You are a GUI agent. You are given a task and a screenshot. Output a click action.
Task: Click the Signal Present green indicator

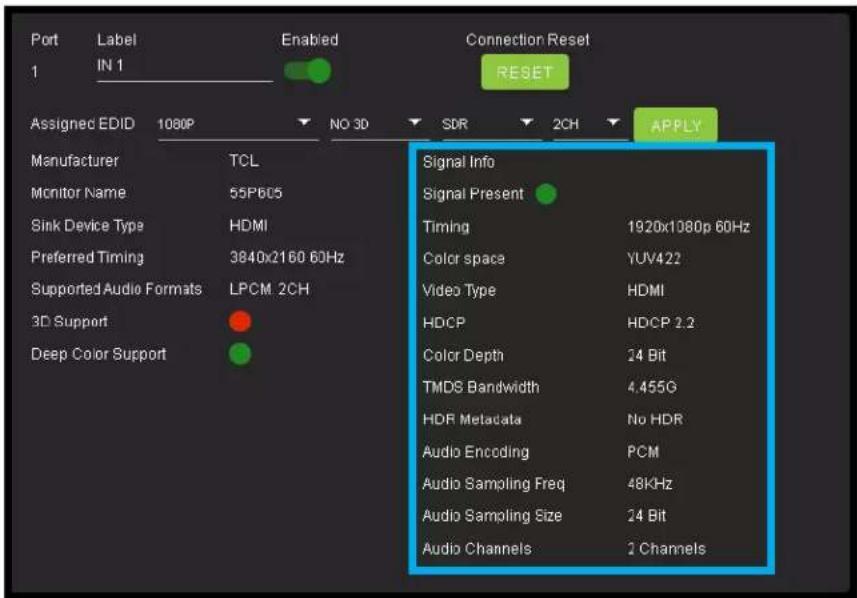tap(545, 194)
